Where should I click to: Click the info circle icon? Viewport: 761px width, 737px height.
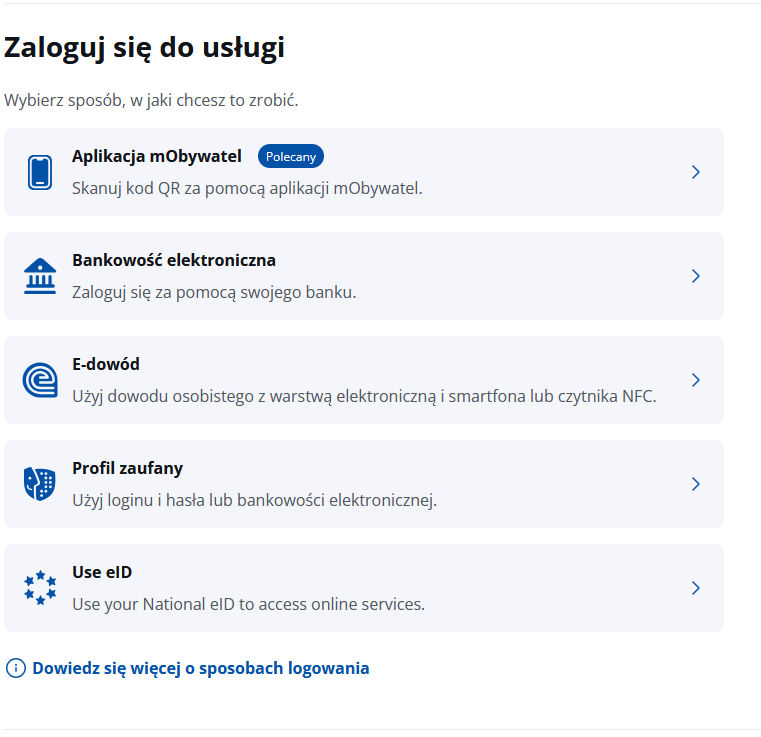[16, 668]
